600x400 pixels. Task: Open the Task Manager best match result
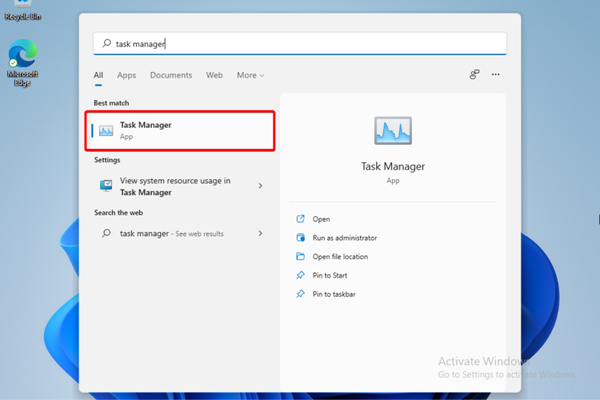[x=180, y=130]
